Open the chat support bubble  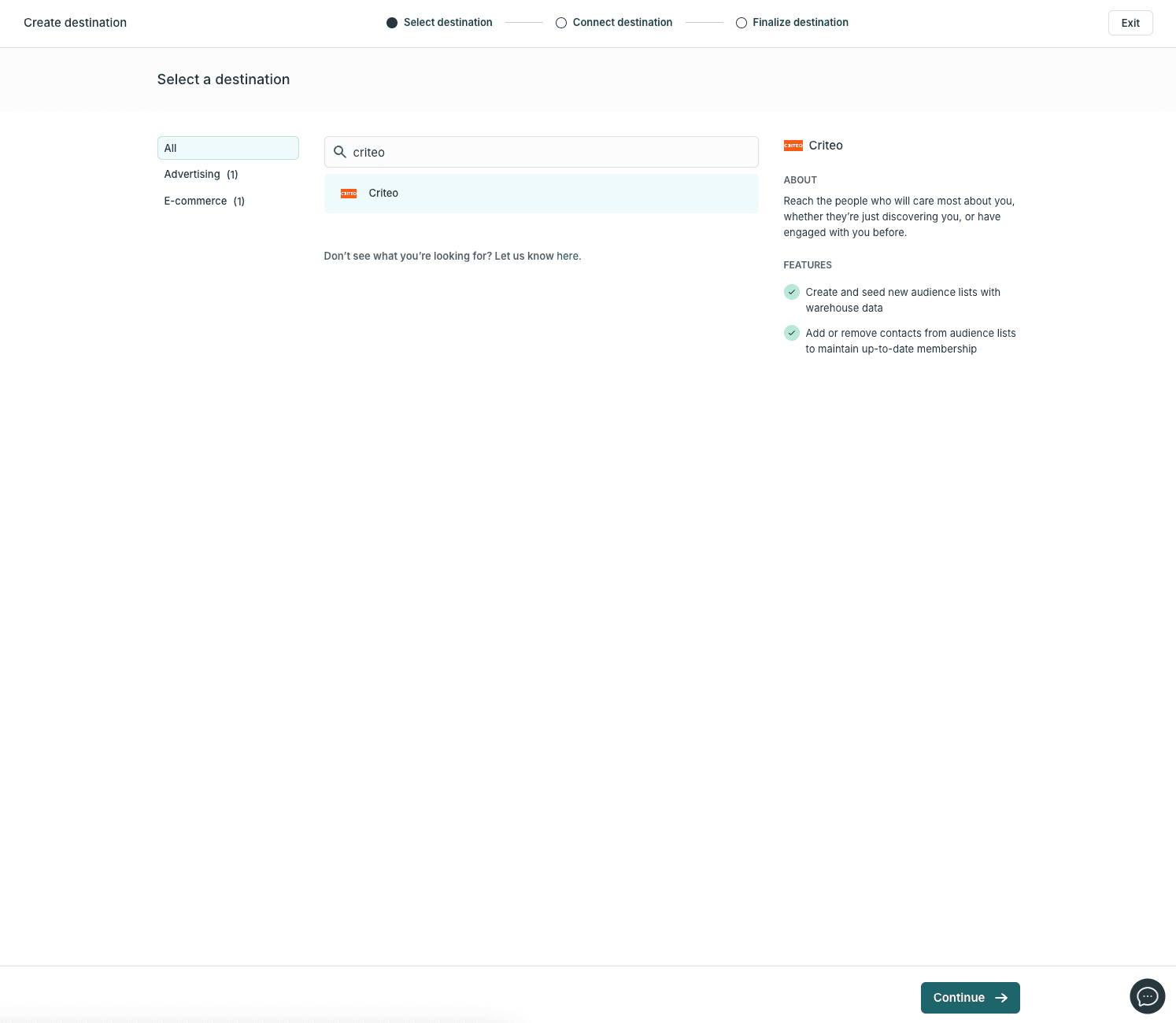1147,996
